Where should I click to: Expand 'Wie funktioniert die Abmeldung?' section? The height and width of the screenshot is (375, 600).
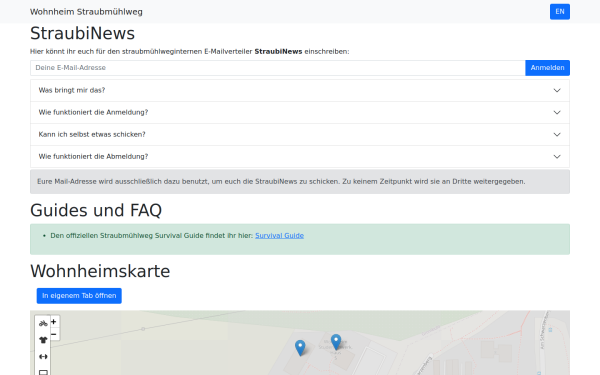[x=300, y=157]
